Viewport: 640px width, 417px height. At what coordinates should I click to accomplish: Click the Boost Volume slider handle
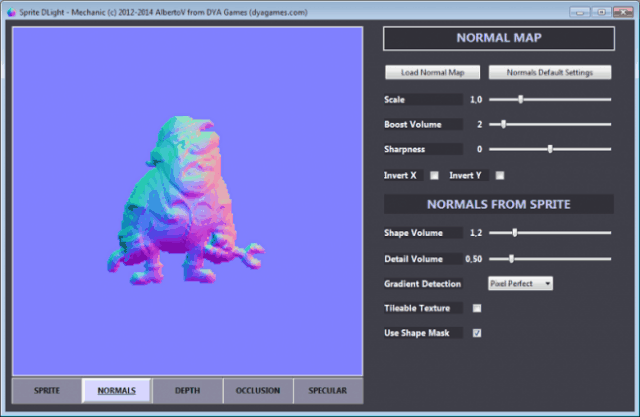point(503,124)
